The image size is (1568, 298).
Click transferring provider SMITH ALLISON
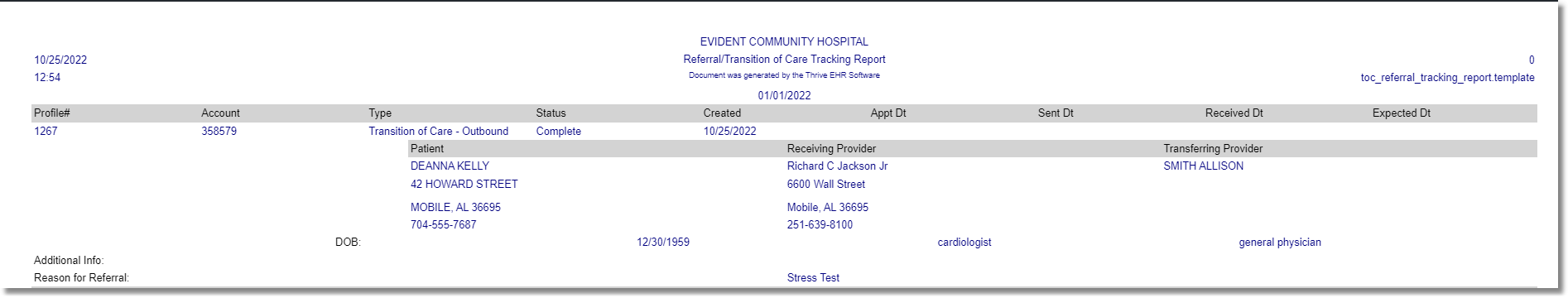click(1203, 166)
